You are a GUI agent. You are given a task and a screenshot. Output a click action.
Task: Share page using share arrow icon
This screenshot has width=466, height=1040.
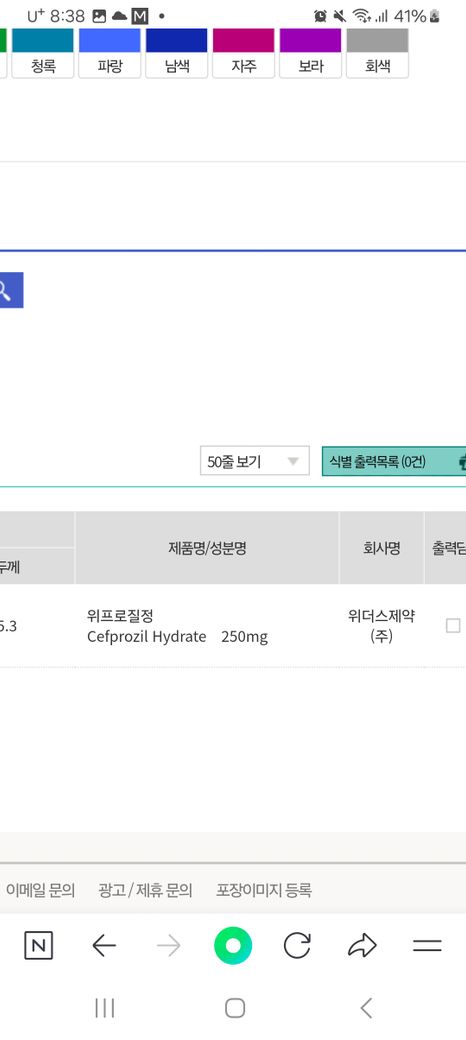362,946
